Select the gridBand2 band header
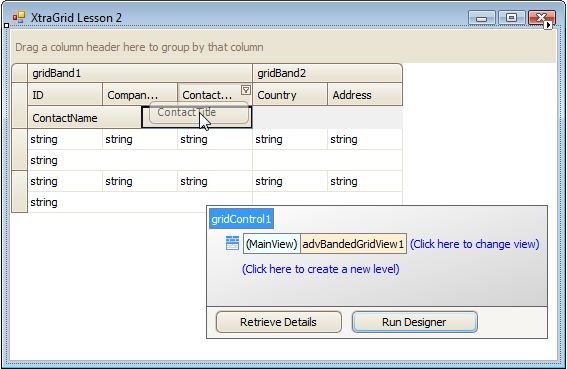The width and height of the screenshot is (567, 369). (327, 73)
